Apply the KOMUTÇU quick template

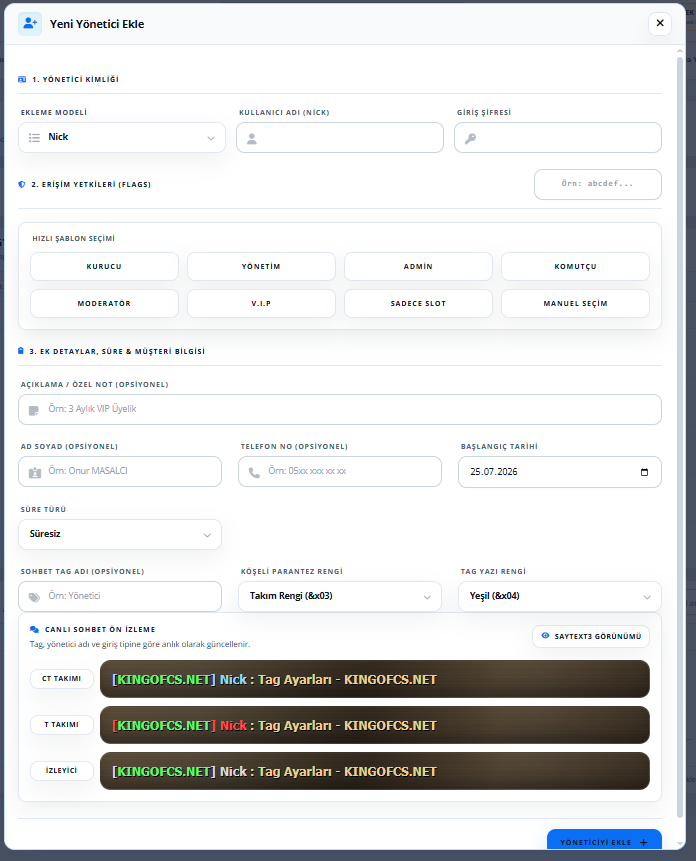pos(575,266)
